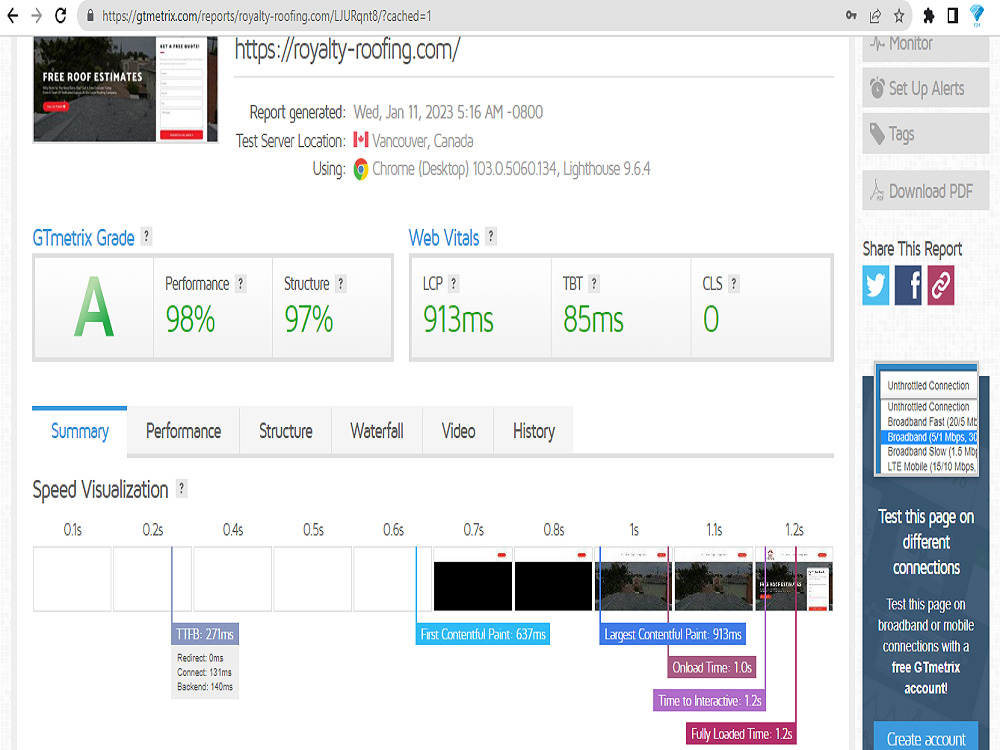Select Broadband Fast (20/5 Mbps) option
The image size is (1000, 750).
tap(928, 422)
